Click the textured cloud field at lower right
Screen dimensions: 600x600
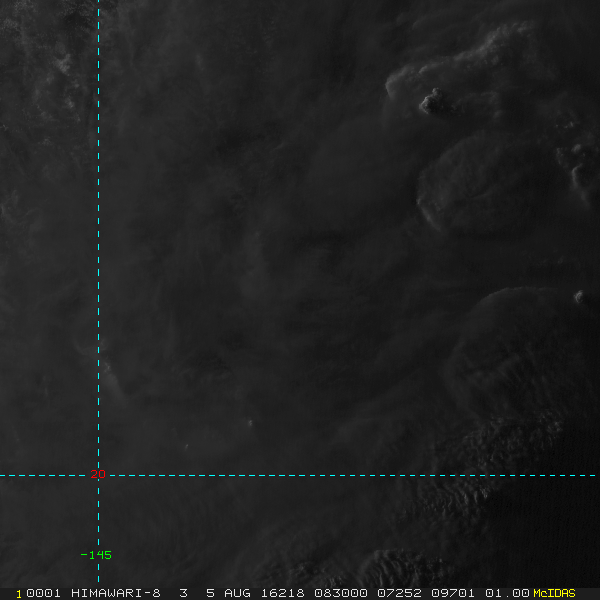coord(510,440)
